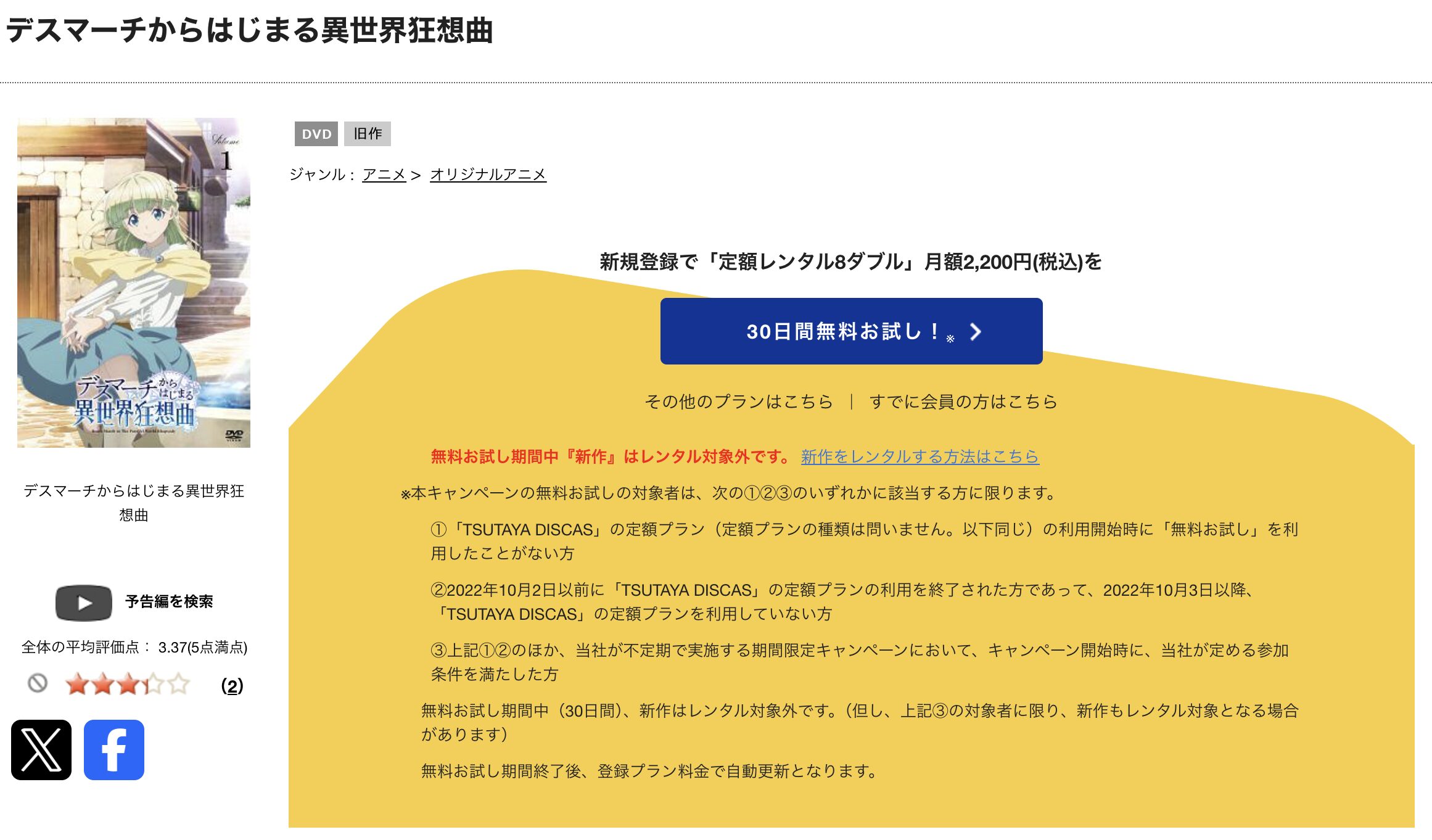
Task: Open すでに会員の方はこちら link
Action: pyautogui.click(x=963, y=401)
